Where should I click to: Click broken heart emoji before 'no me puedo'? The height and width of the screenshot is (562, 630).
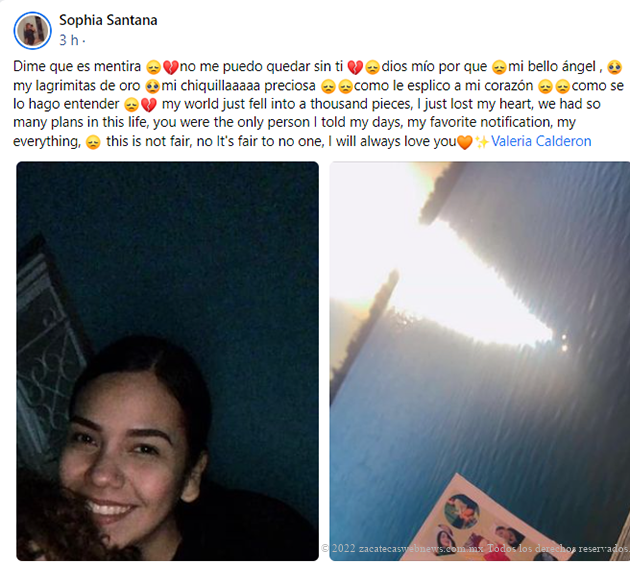[x=171, y=67]
